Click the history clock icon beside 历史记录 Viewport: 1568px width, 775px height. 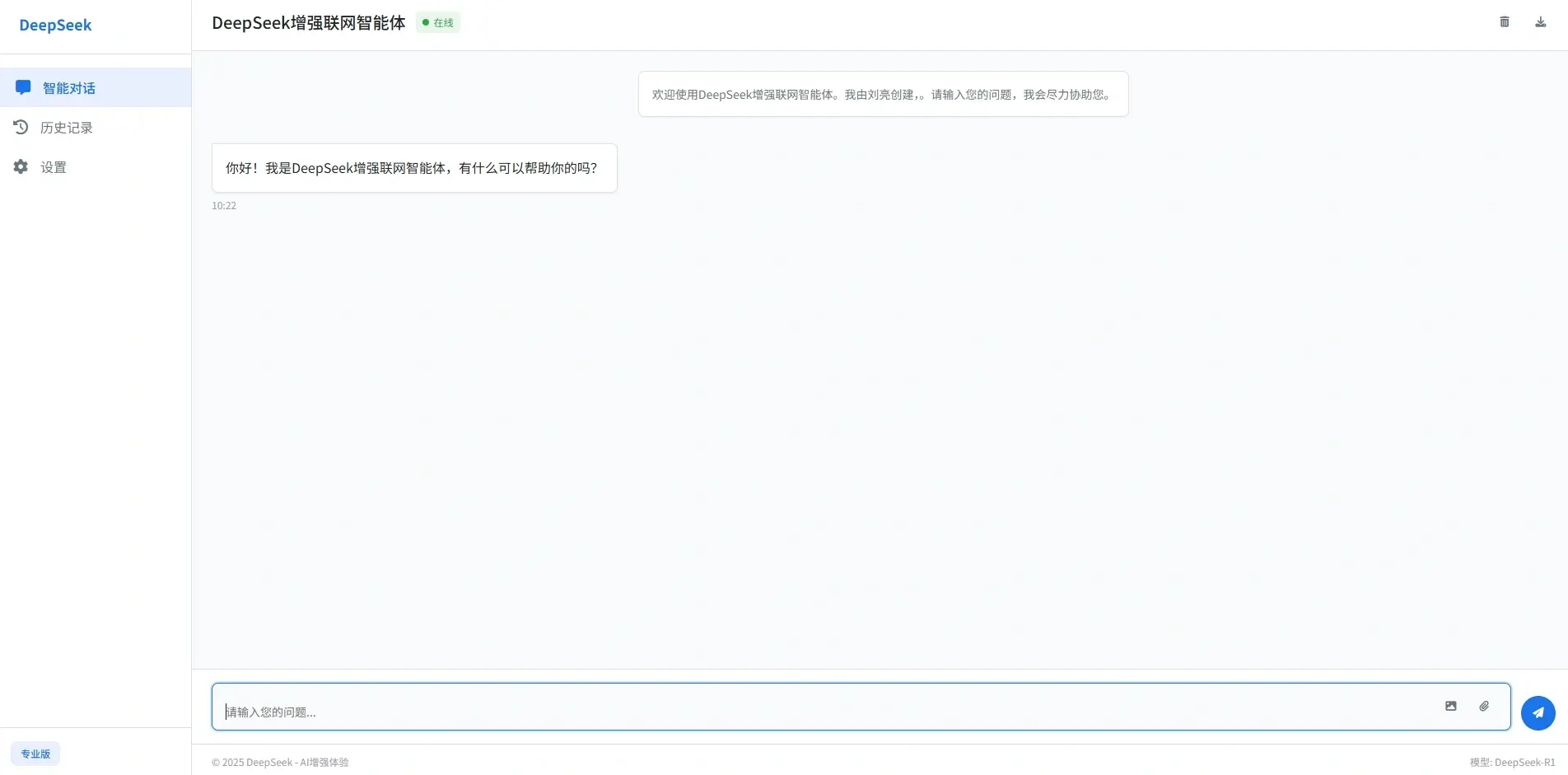(21, 127)
